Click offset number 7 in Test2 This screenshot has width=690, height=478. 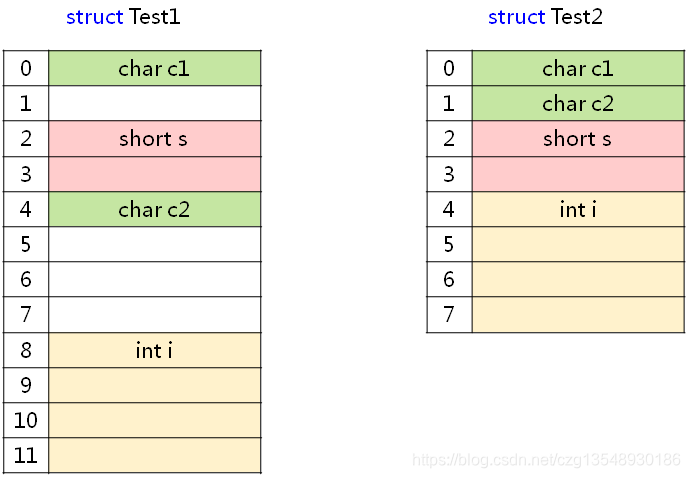point(449,315)
